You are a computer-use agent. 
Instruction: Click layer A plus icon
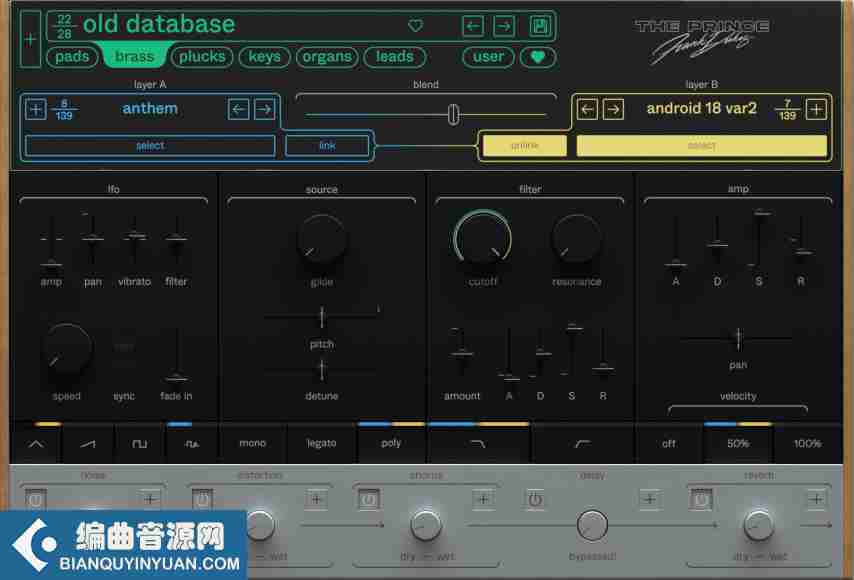coord(36,109)
